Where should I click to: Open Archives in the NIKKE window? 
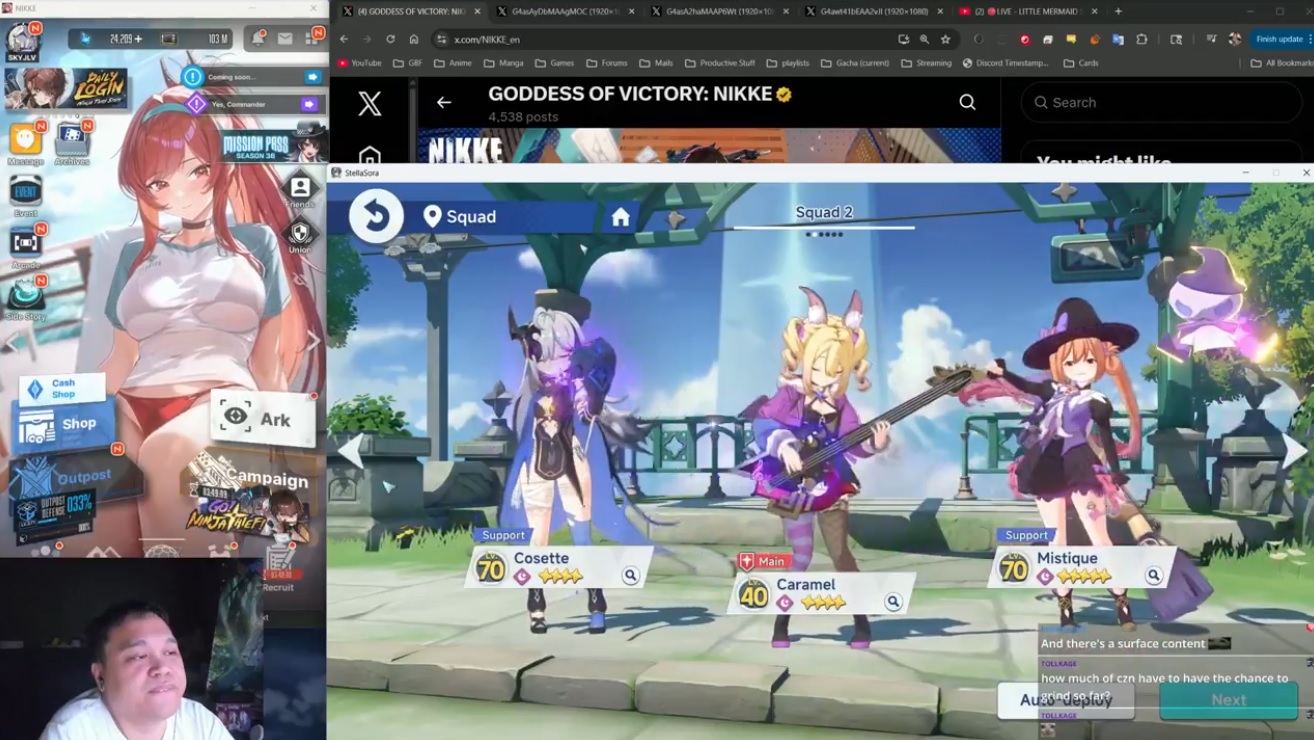(72, 141)
